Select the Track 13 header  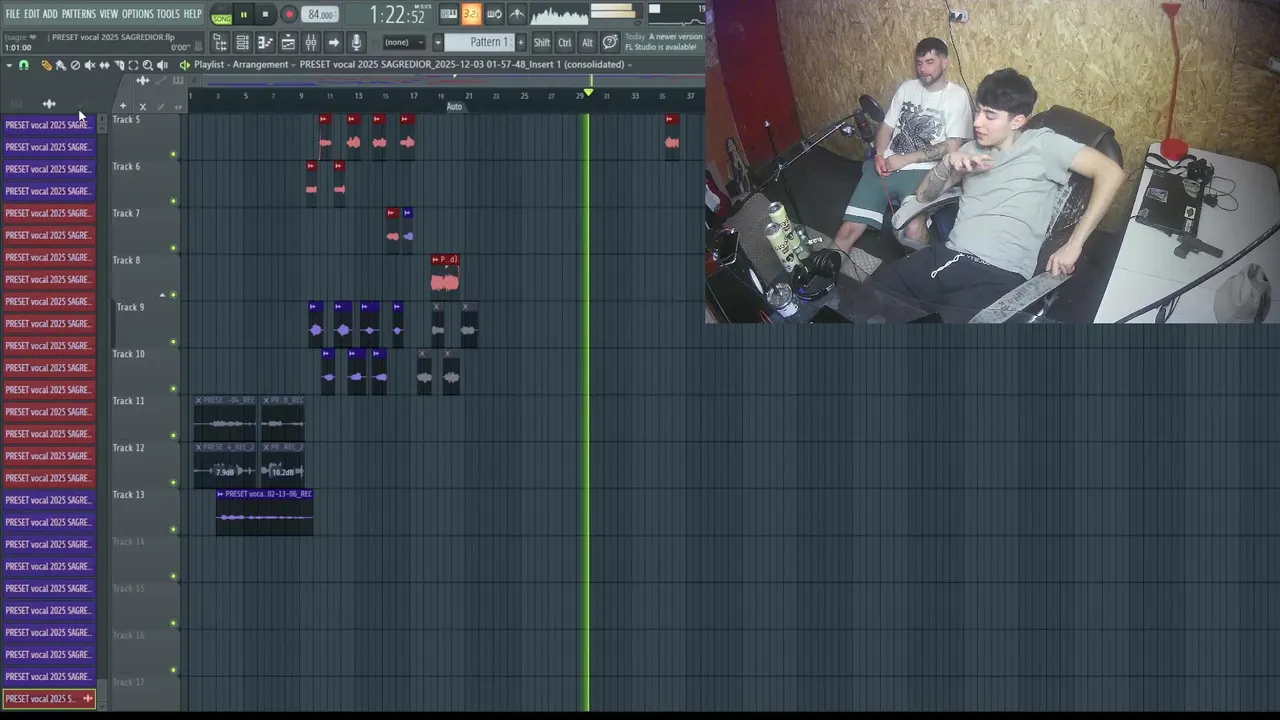[146, 513]
